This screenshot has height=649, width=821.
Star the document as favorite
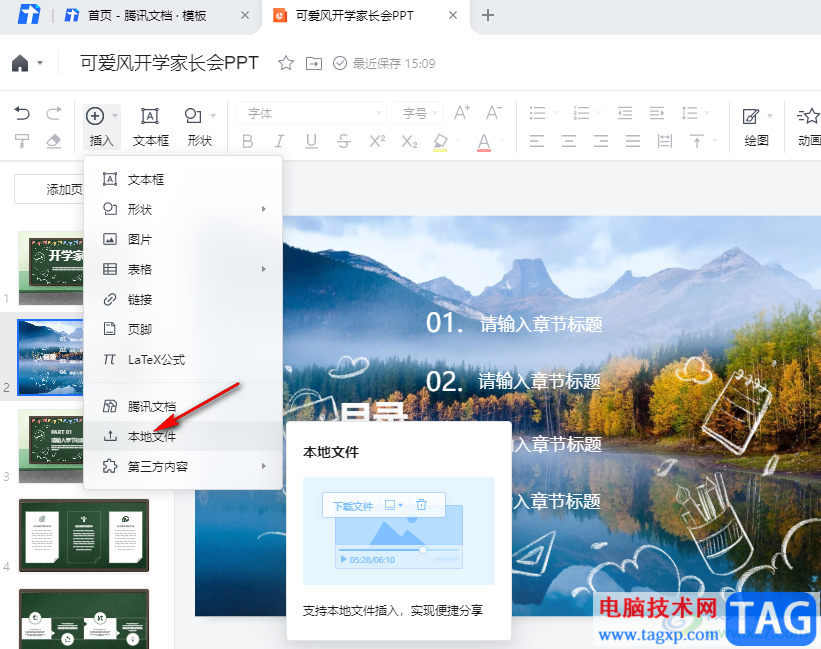[x=285, y=63]
